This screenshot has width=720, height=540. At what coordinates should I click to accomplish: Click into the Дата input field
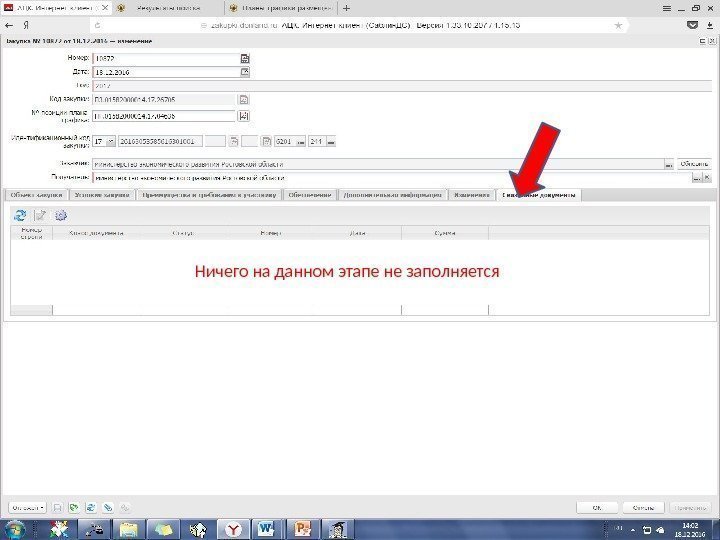tap(166, 72)
